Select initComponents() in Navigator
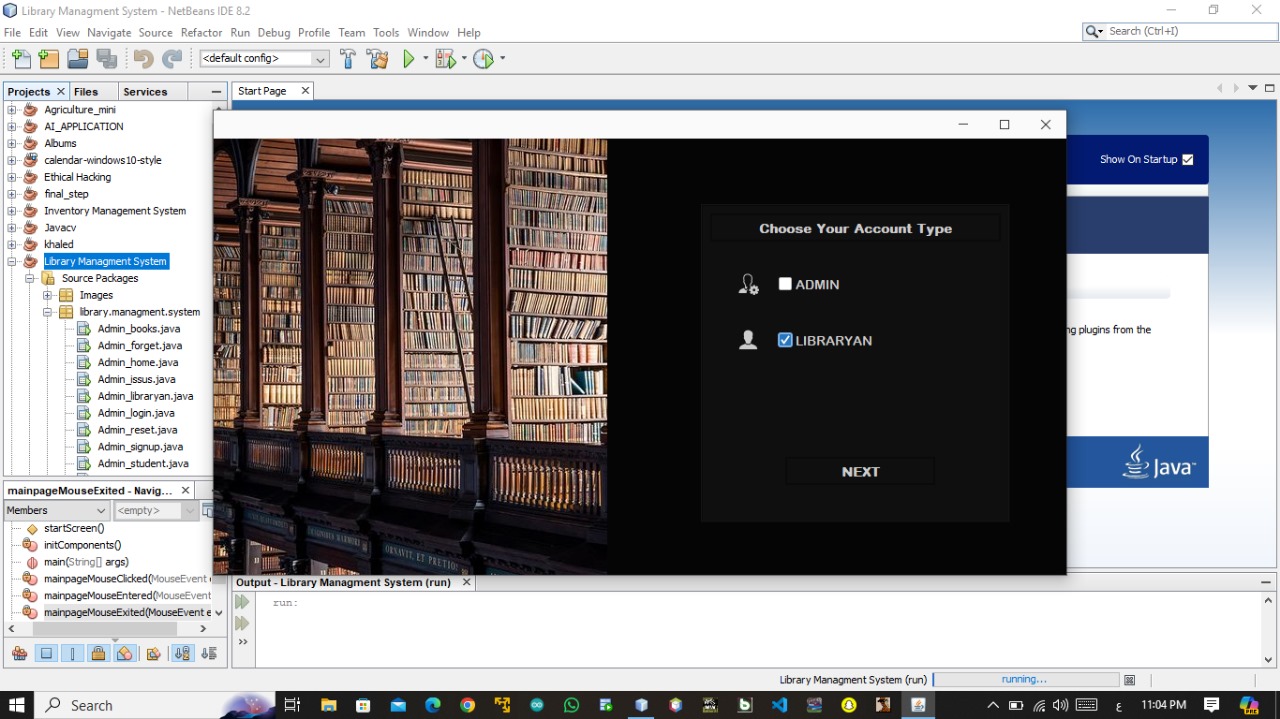This screenshot has height=719, width=1280. [x=82, y=545]
